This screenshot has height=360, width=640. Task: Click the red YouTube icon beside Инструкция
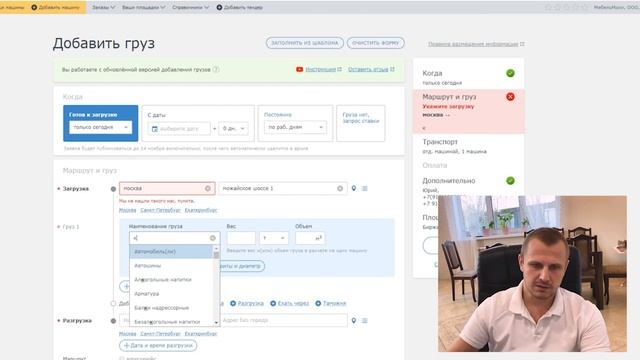pos(299,69)
